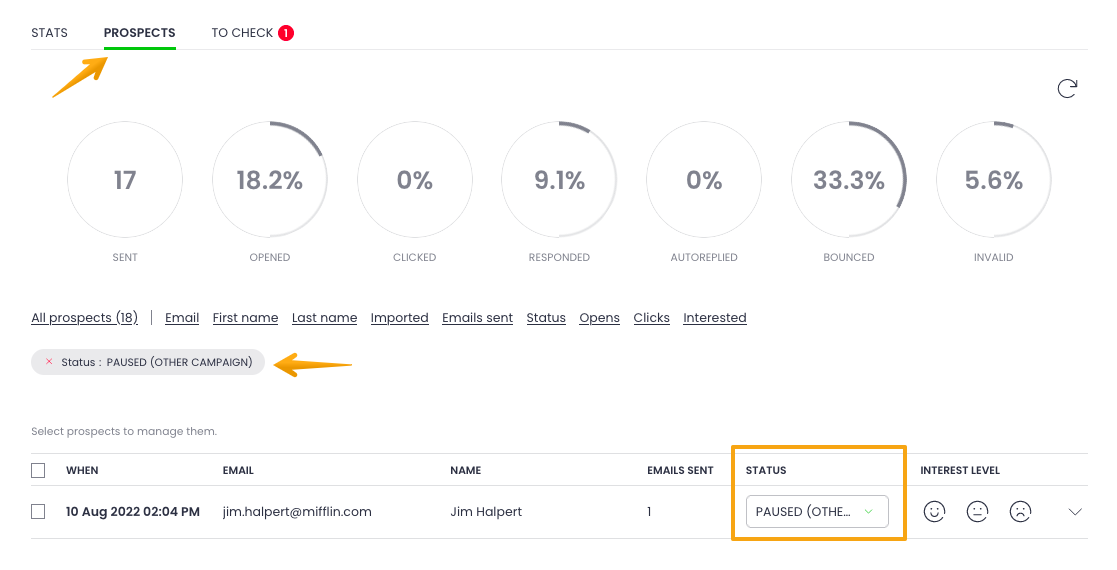Open the To Check tab
Screen dimensions: 1117x570
pyautogui.click(x=242, y=33)
